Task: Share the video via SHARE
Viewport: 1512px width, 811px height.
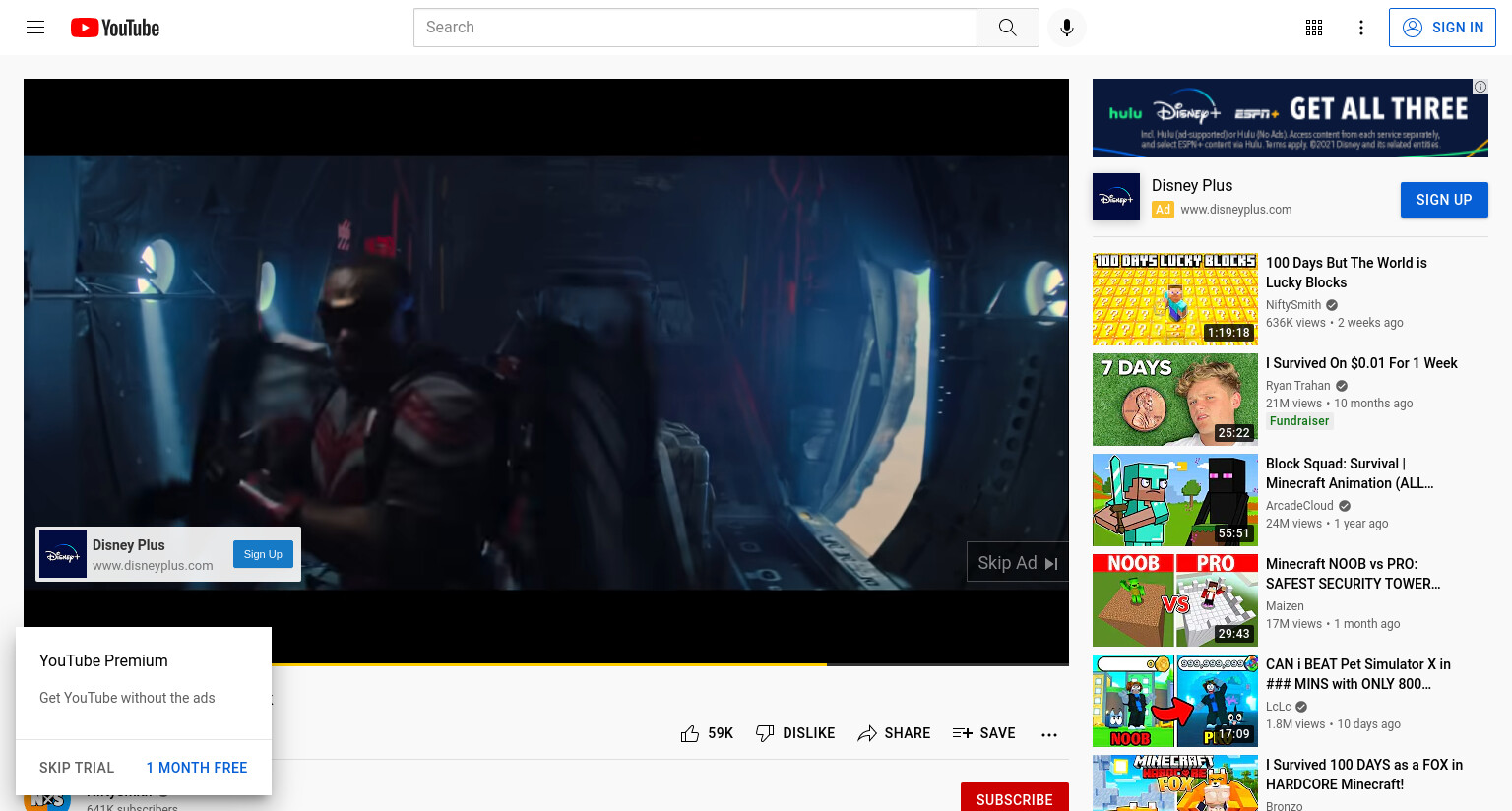Action: pos(894,733)
